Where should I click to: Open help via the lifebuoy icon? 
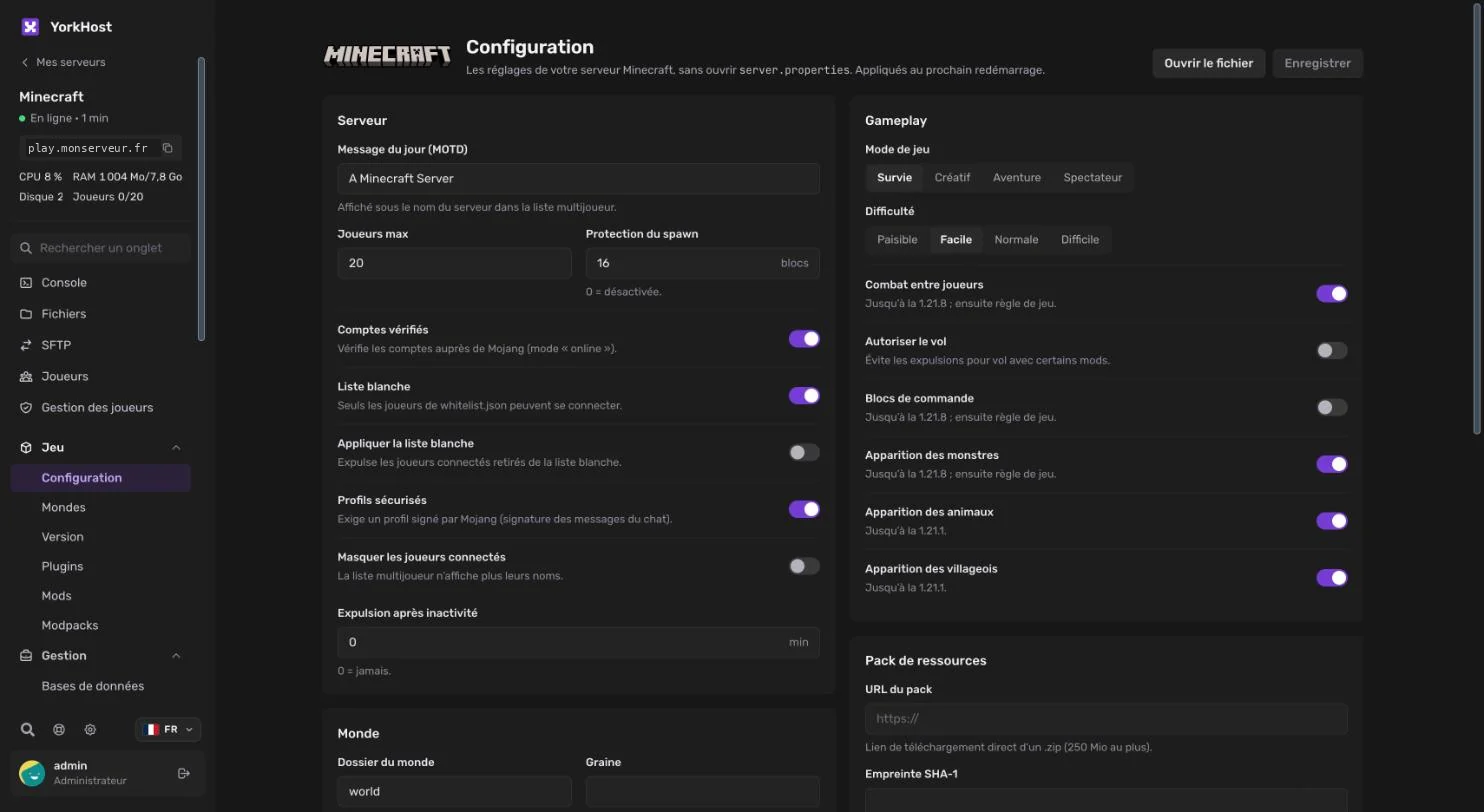pos(59,730)
